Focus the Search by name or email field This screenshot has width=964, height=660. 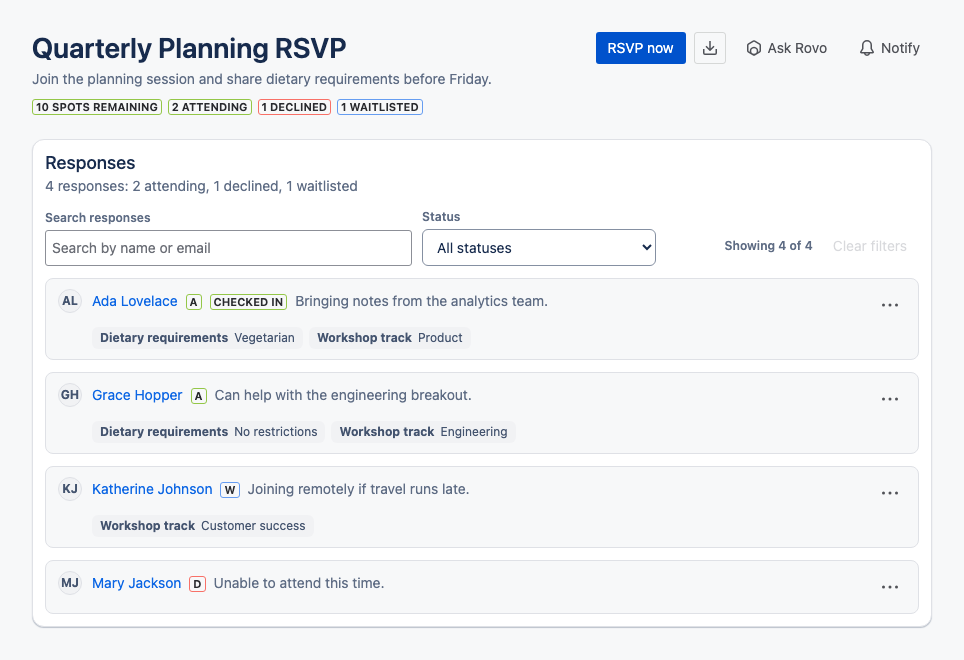[x=228, y=248]
